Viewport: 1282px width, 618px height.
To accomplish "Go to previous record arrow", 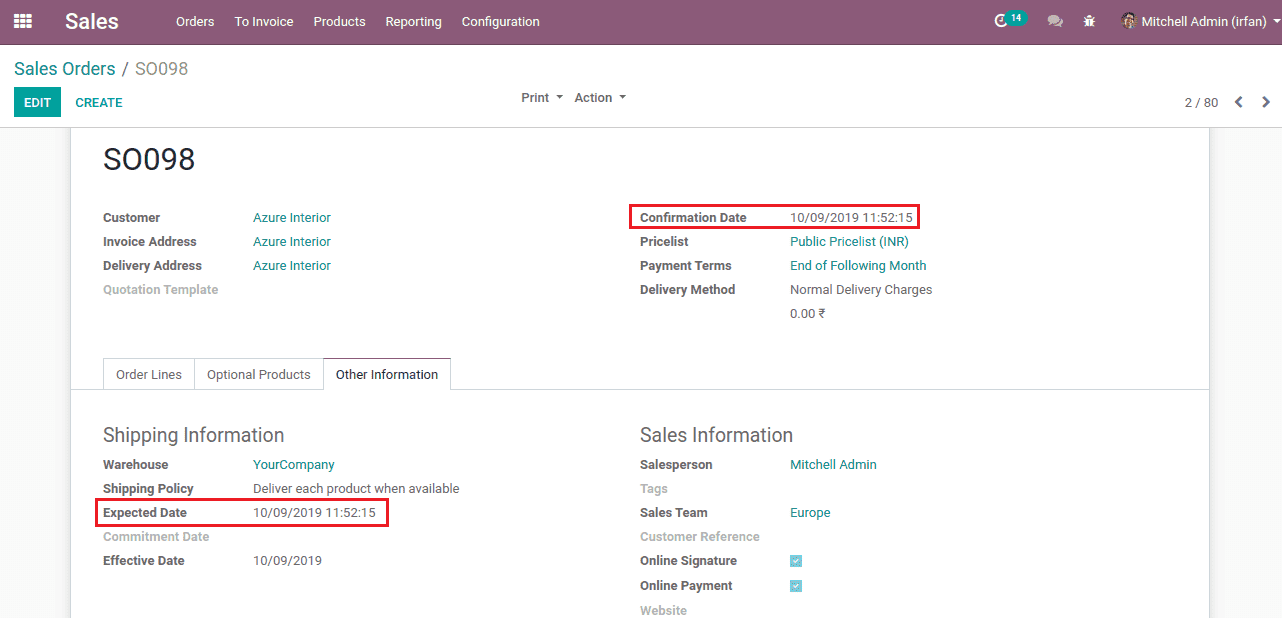I will point(1239,102).
